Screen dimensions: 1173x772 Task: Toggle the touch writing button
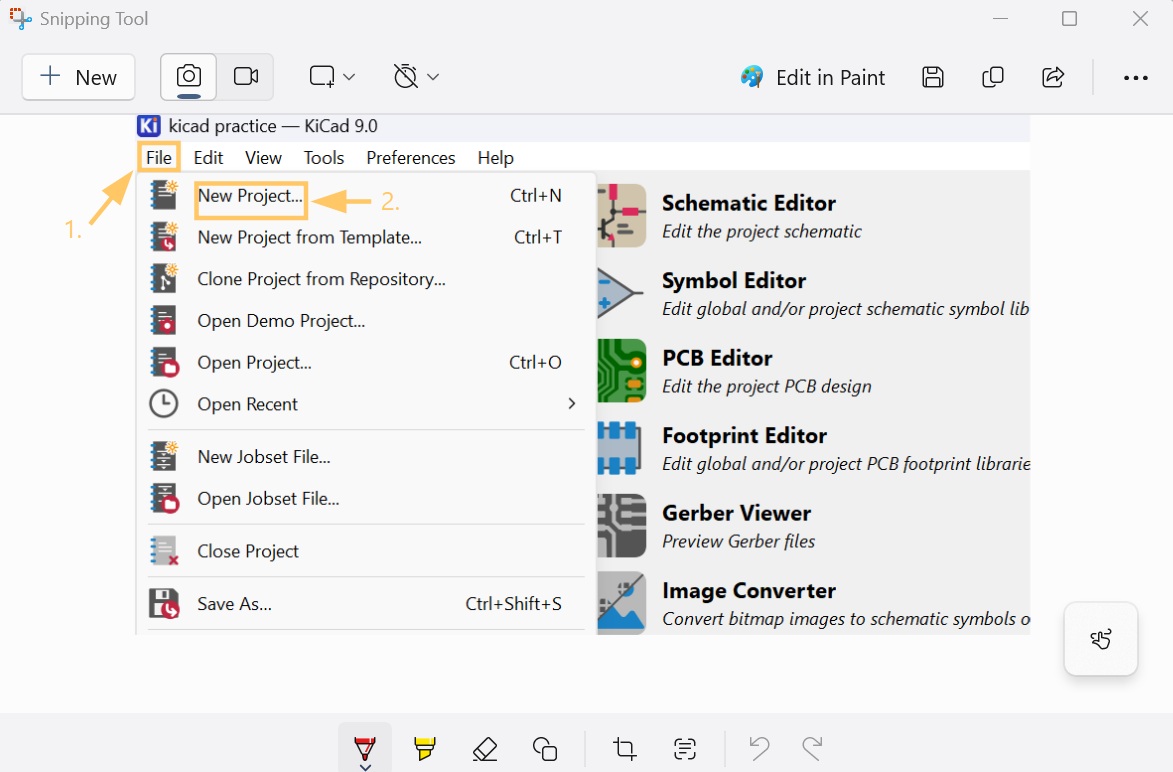[x=1100, y=638]
